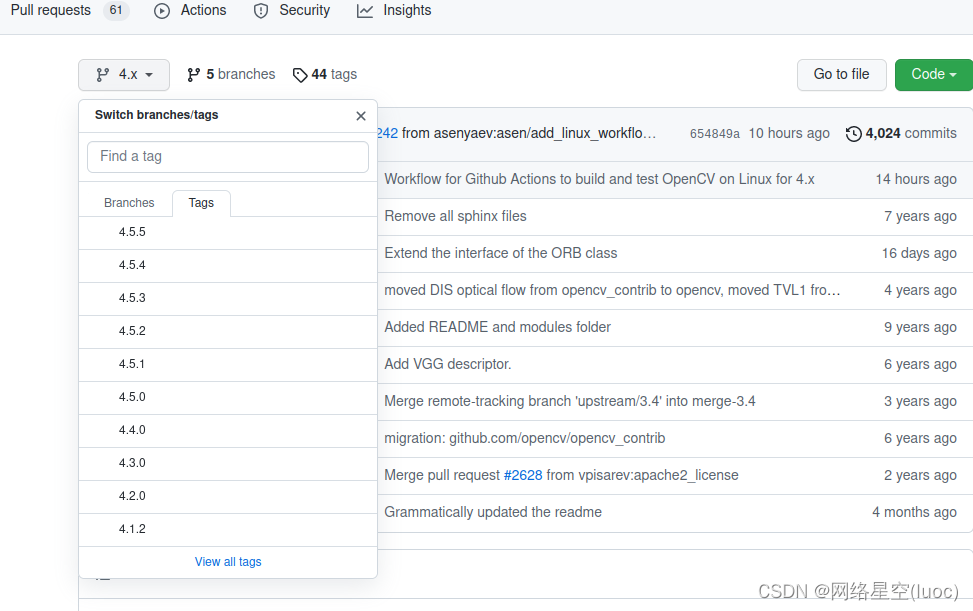Open the Pull requests tab

click(51, 11)
